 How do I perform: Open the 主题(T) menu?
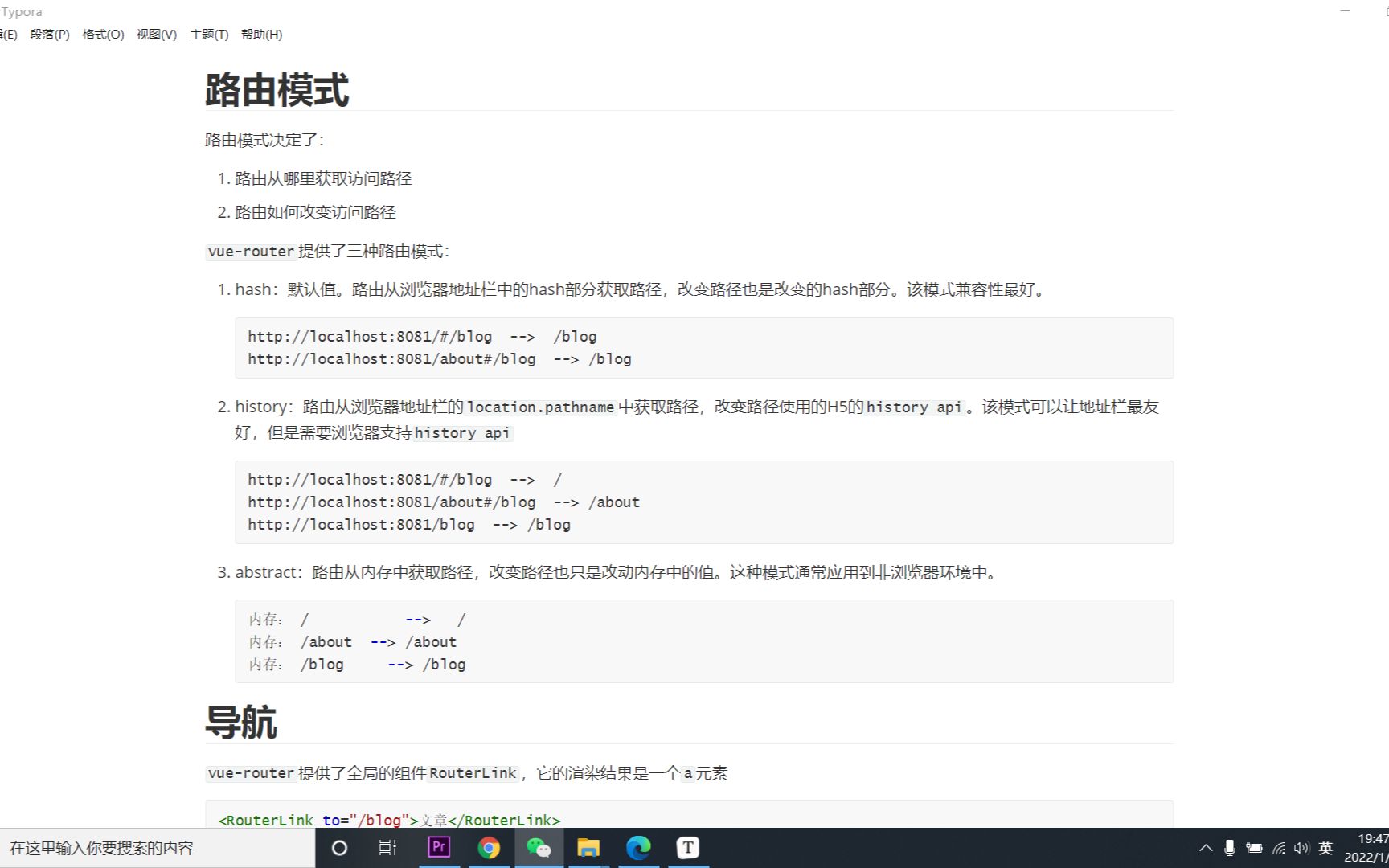tap(208, 35)
